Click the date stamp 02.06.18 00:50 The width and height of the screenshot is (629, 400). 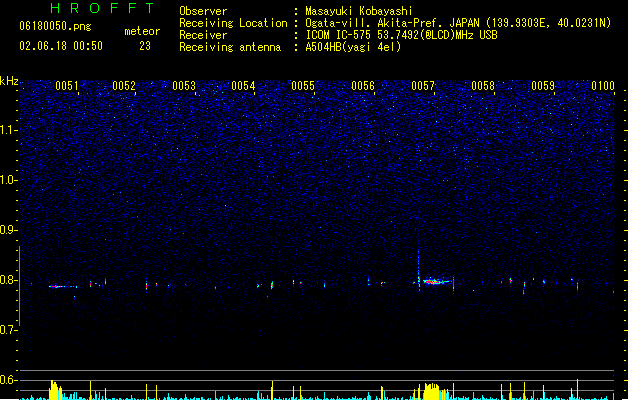pyautogui.click(x=61, y=46)
